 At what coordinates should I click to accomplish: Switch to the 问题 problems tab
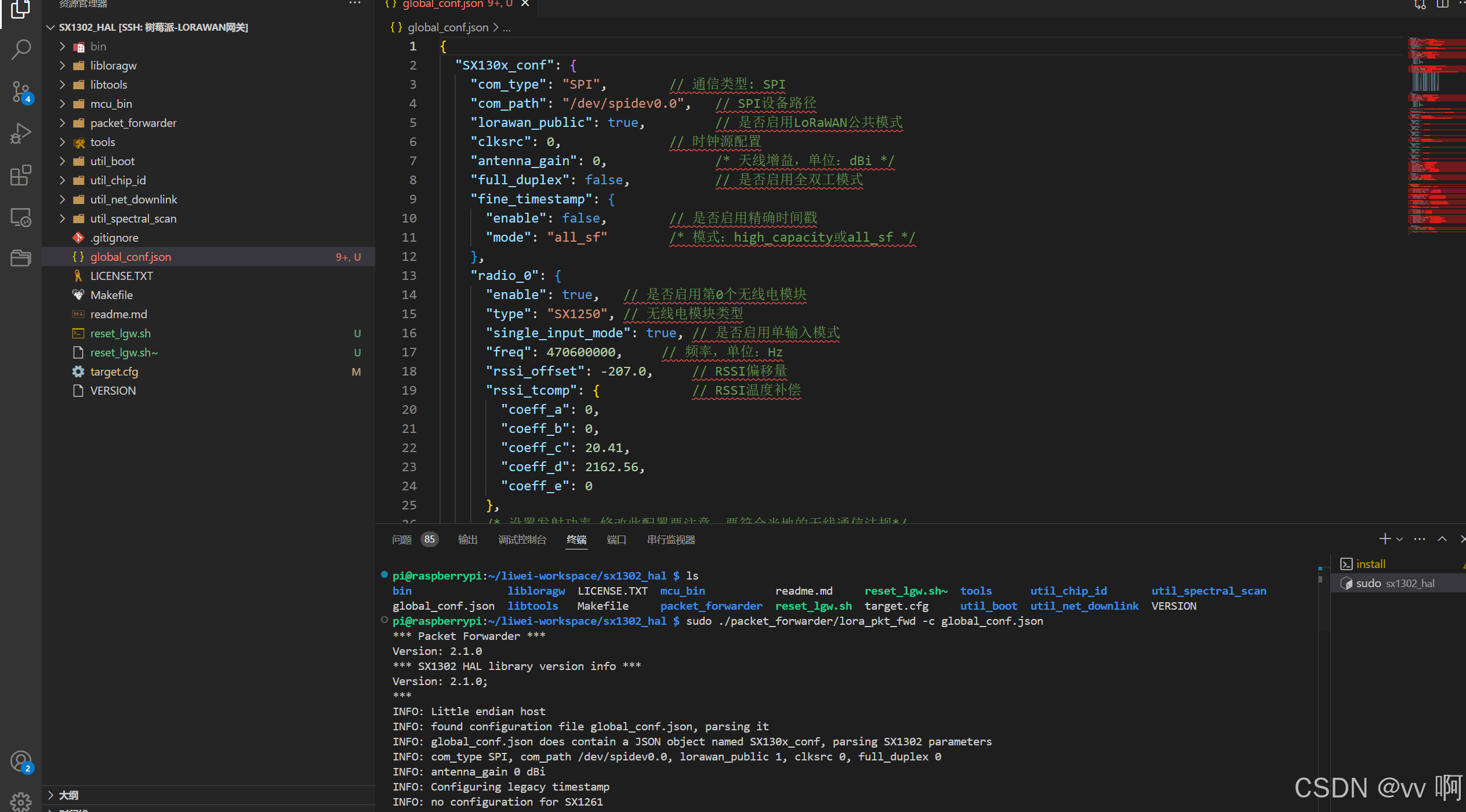pos(401,540)
